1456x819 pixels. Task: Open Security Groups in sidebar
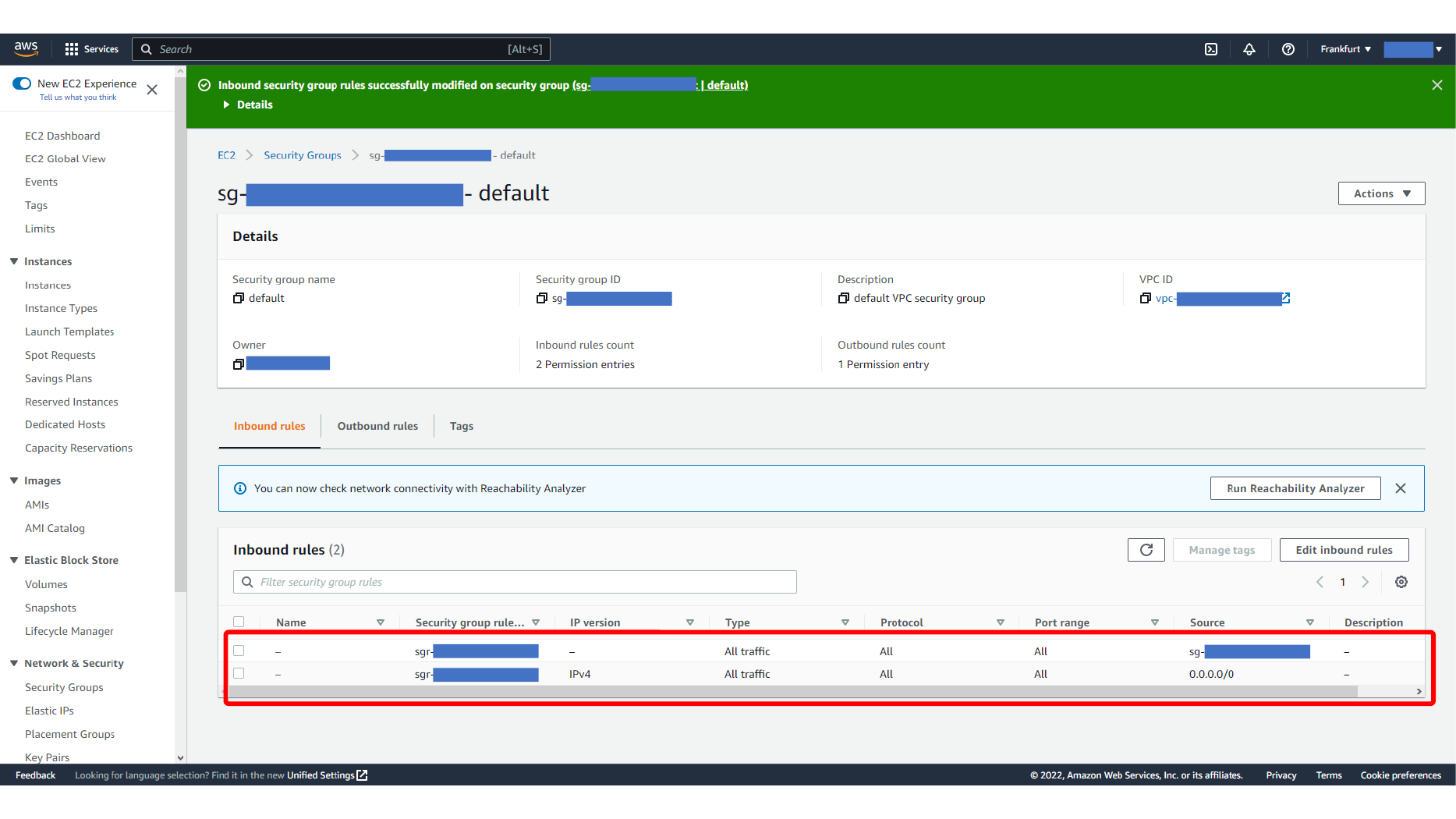tap(64, 687)
